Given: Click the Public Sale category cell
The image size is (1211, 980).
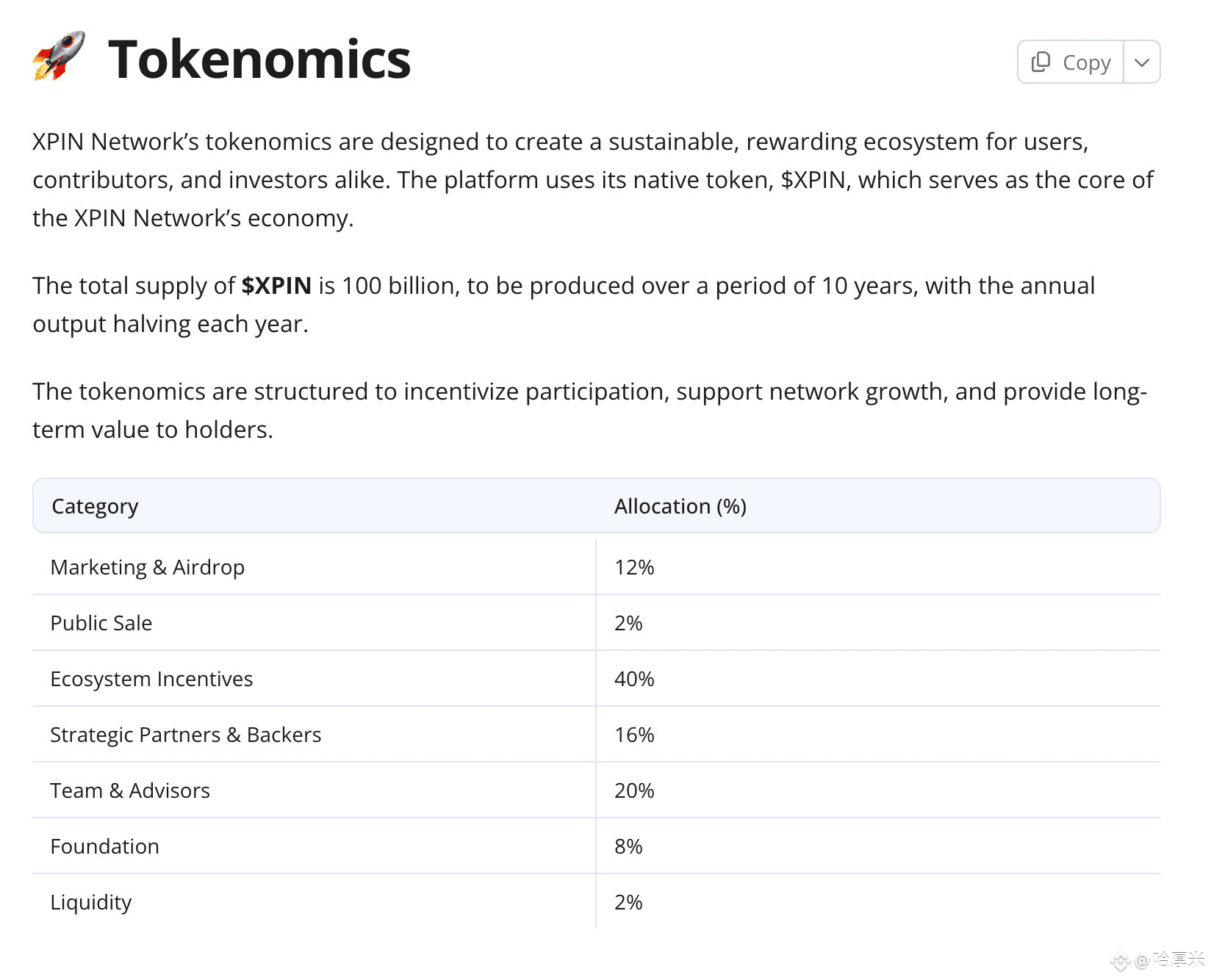Looking at the screenshot, I should [101, 623].
